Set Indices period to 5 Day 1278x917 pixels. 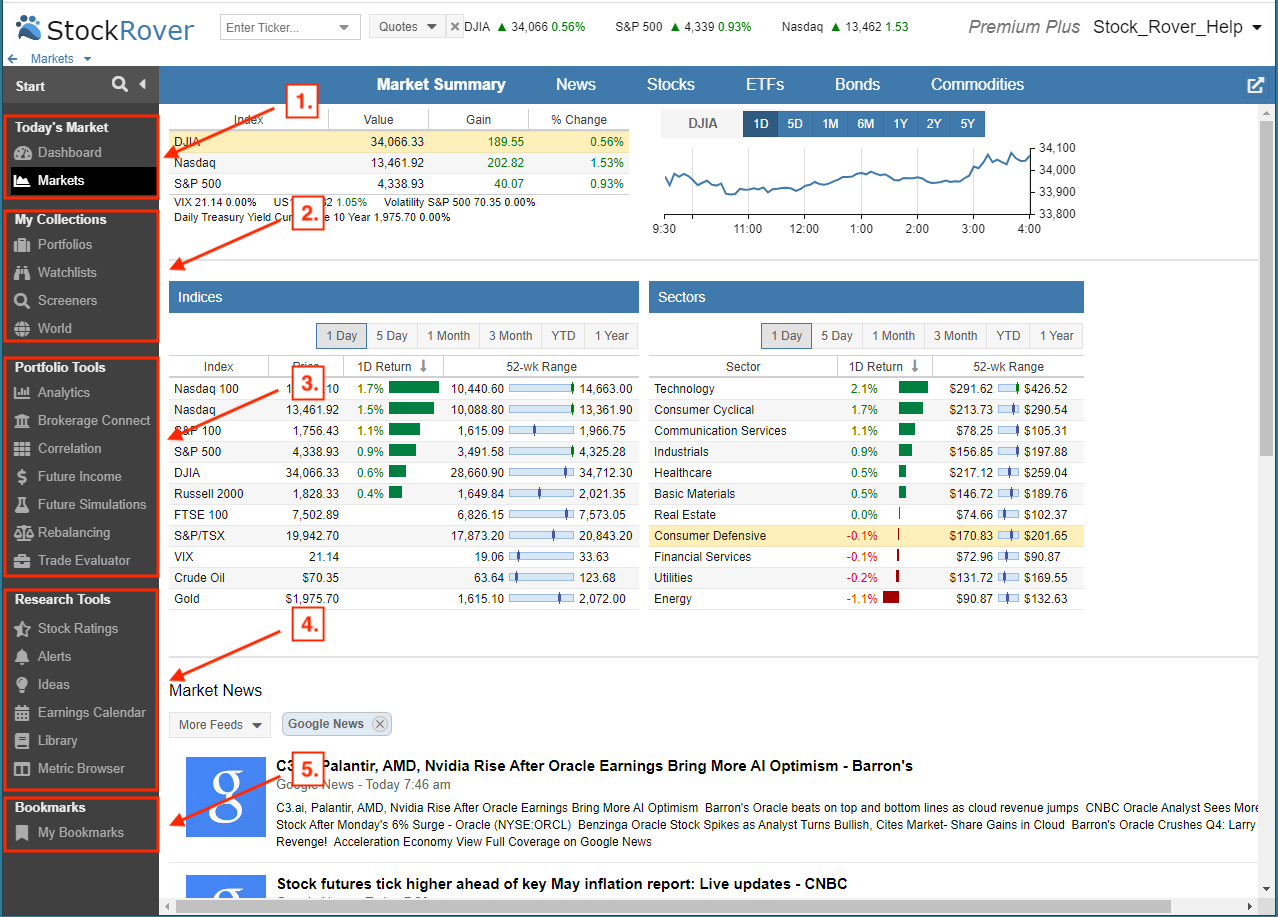click(391, 336)
